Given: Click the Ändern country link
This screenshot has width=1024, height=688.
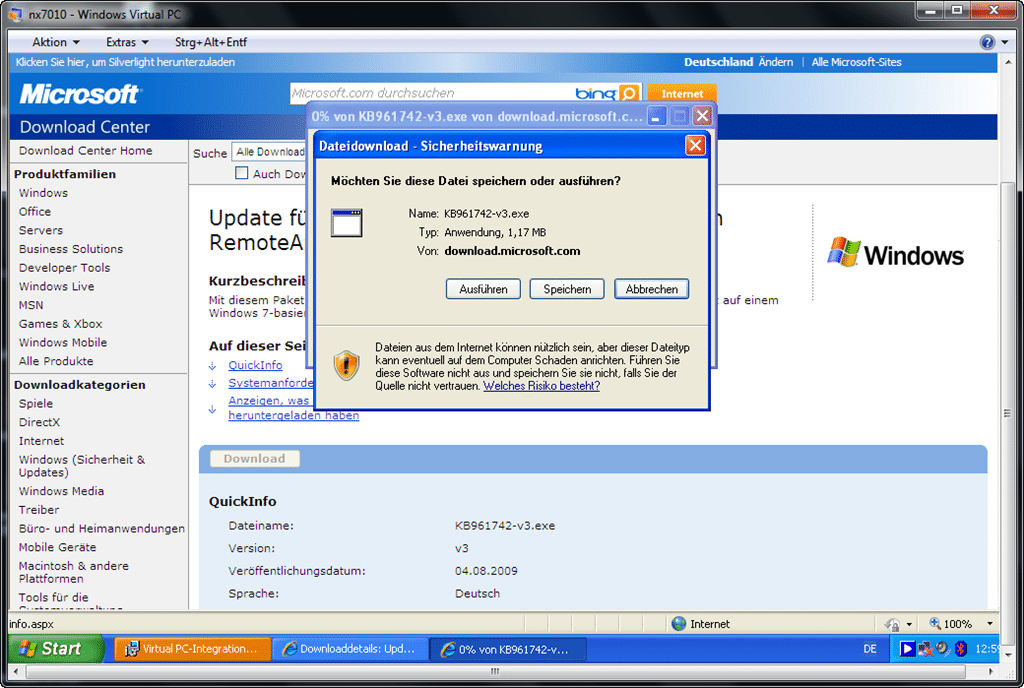Looking at the screenshot, I should pos(776,62).
